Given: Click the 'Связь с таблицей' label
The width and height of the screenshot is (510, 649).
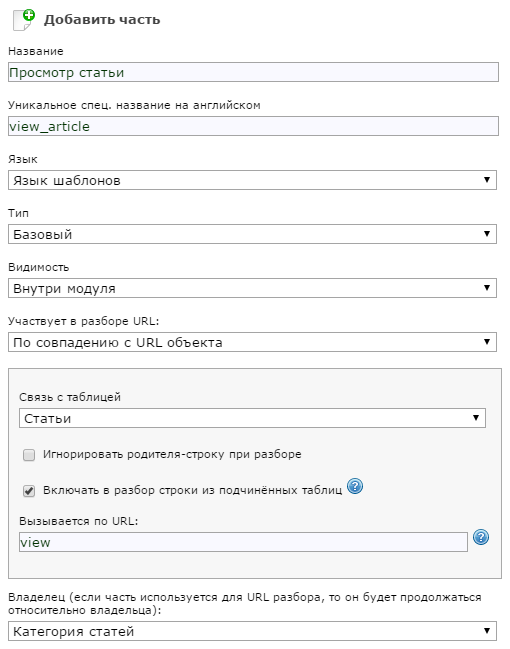Looking at the screenshot, I should tap(70, 397).
